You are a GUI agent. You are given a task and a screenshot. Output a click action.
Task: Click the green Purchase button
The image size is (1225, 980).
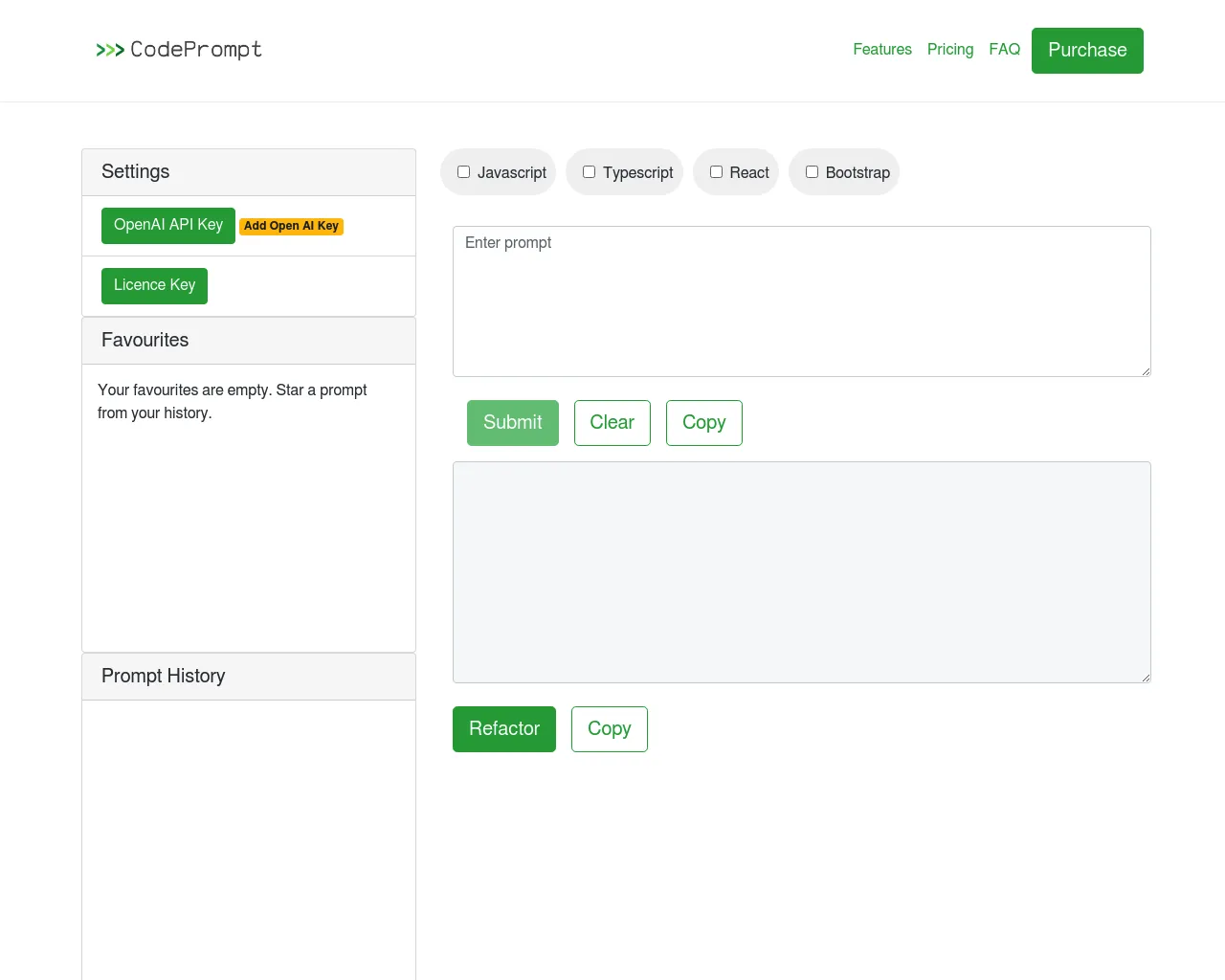point(1087,51)
